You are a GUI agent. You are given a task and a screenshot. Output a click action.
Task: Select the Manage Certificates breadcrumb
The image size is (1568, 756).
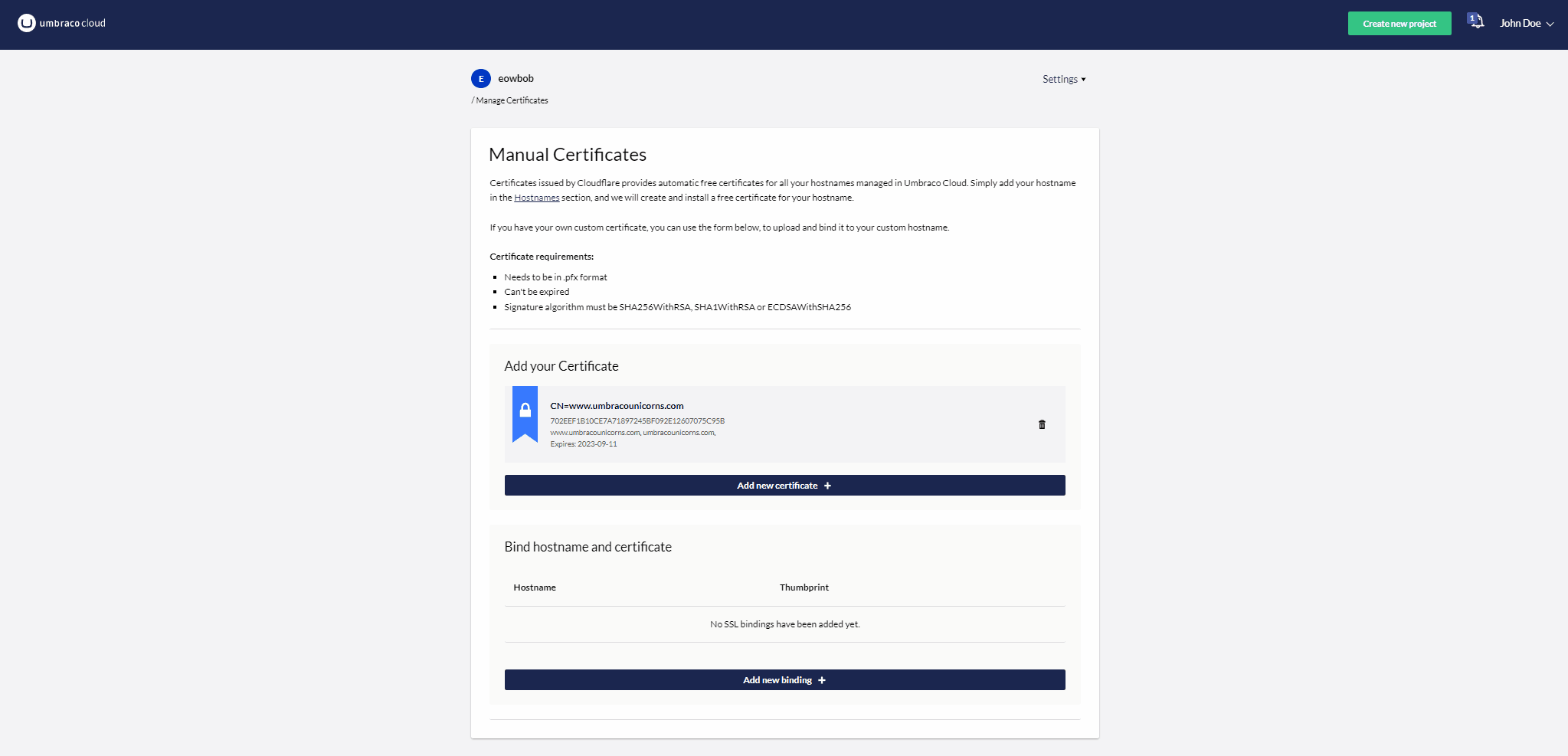point(512,100)
